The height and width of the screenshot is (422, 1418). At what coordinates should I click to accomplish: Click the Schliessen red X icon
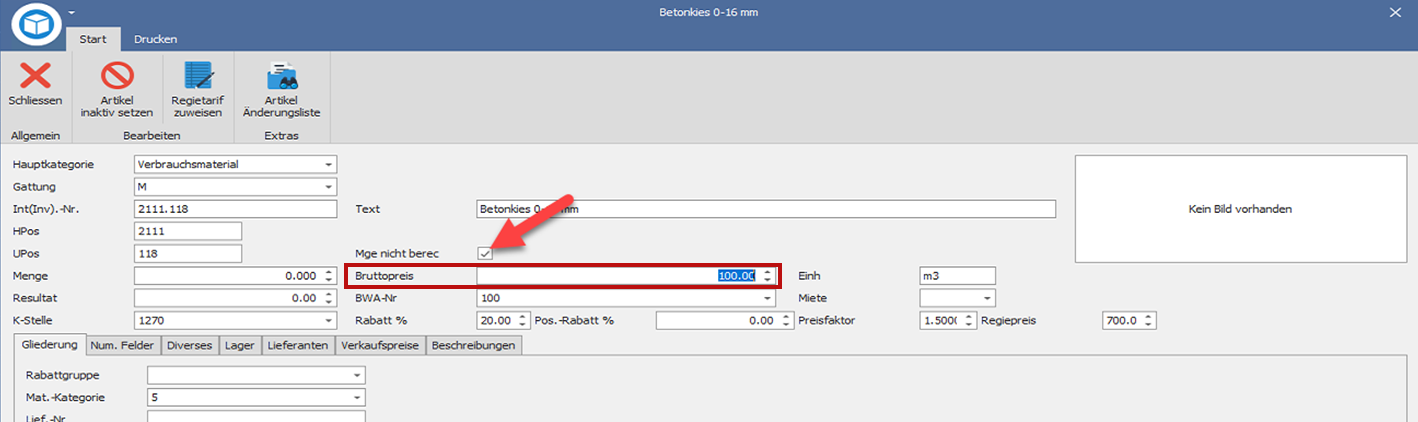pyautogui.click(x=35, y=77)
